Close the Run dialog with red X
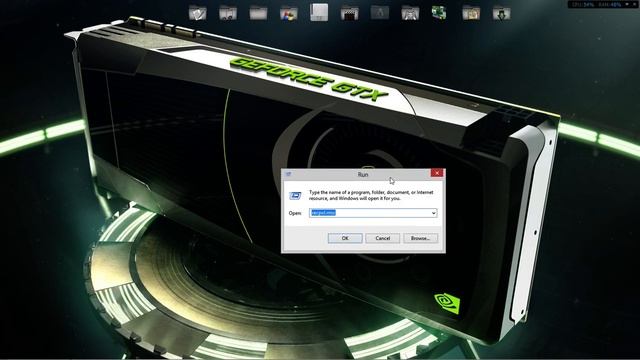This screenshot has height=360, width=640. click(x=437, y=173)
